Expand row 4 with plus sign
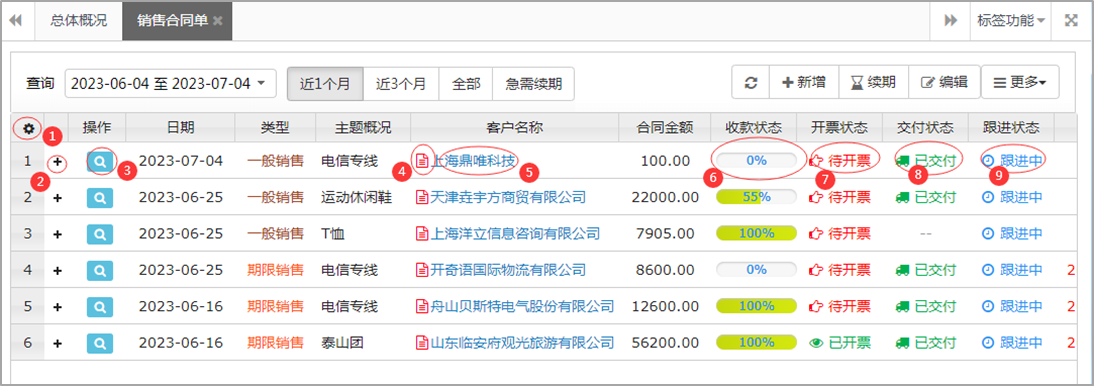Screen dimensions: 1094x386 pos(58,271)
